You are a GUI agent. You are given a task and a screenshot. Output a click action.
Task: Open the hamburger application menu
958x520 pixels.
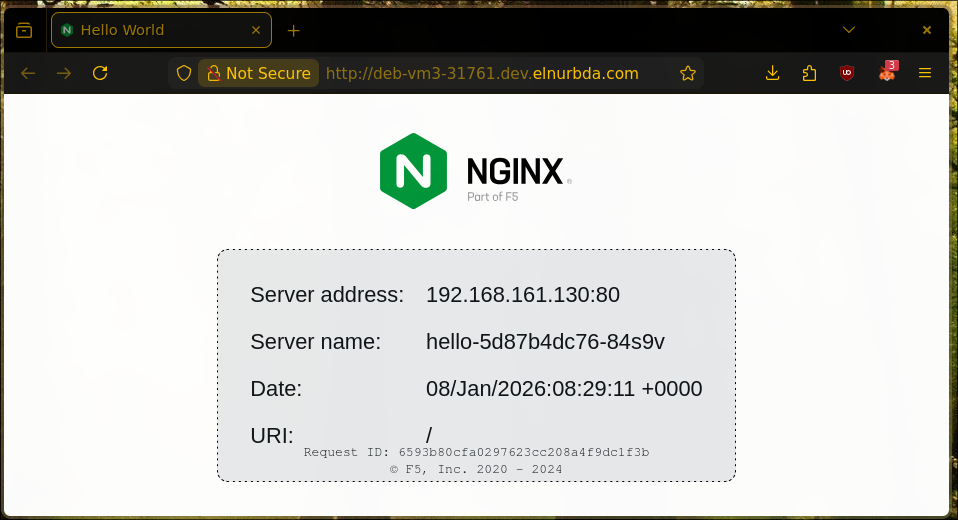(x=925, y=73)
